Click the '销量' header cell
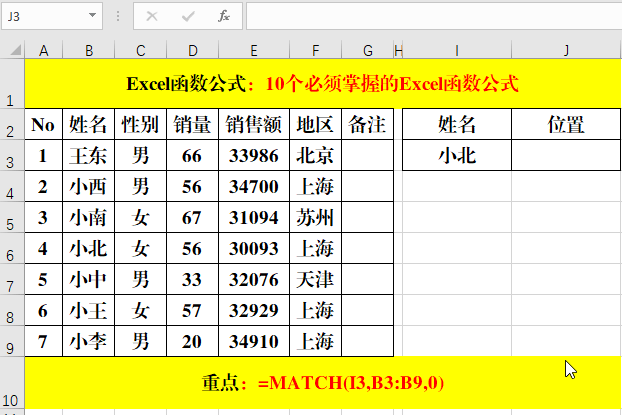The width and height of the screenshot is (622, 415). point(192,124)
